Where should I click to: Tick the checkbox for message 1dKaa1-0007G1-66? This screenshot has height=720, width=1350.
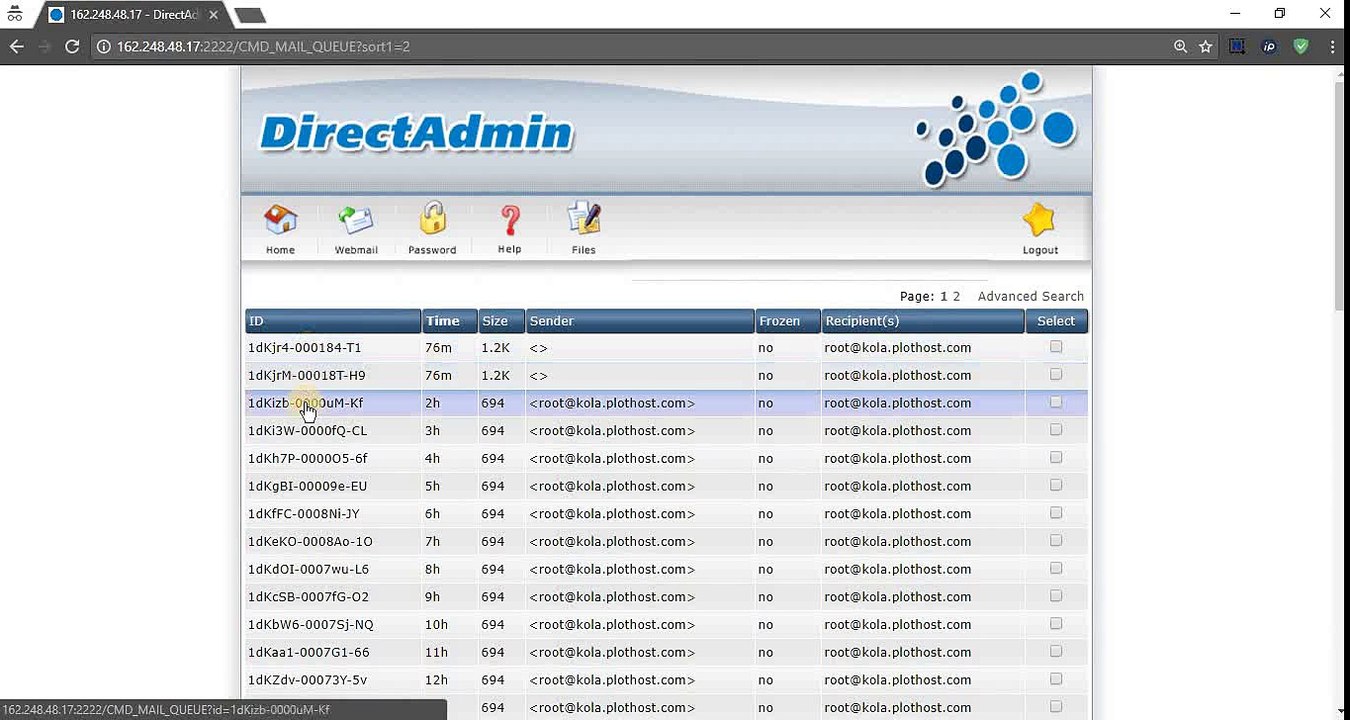pyautogui.click(x=1055, y=652)
